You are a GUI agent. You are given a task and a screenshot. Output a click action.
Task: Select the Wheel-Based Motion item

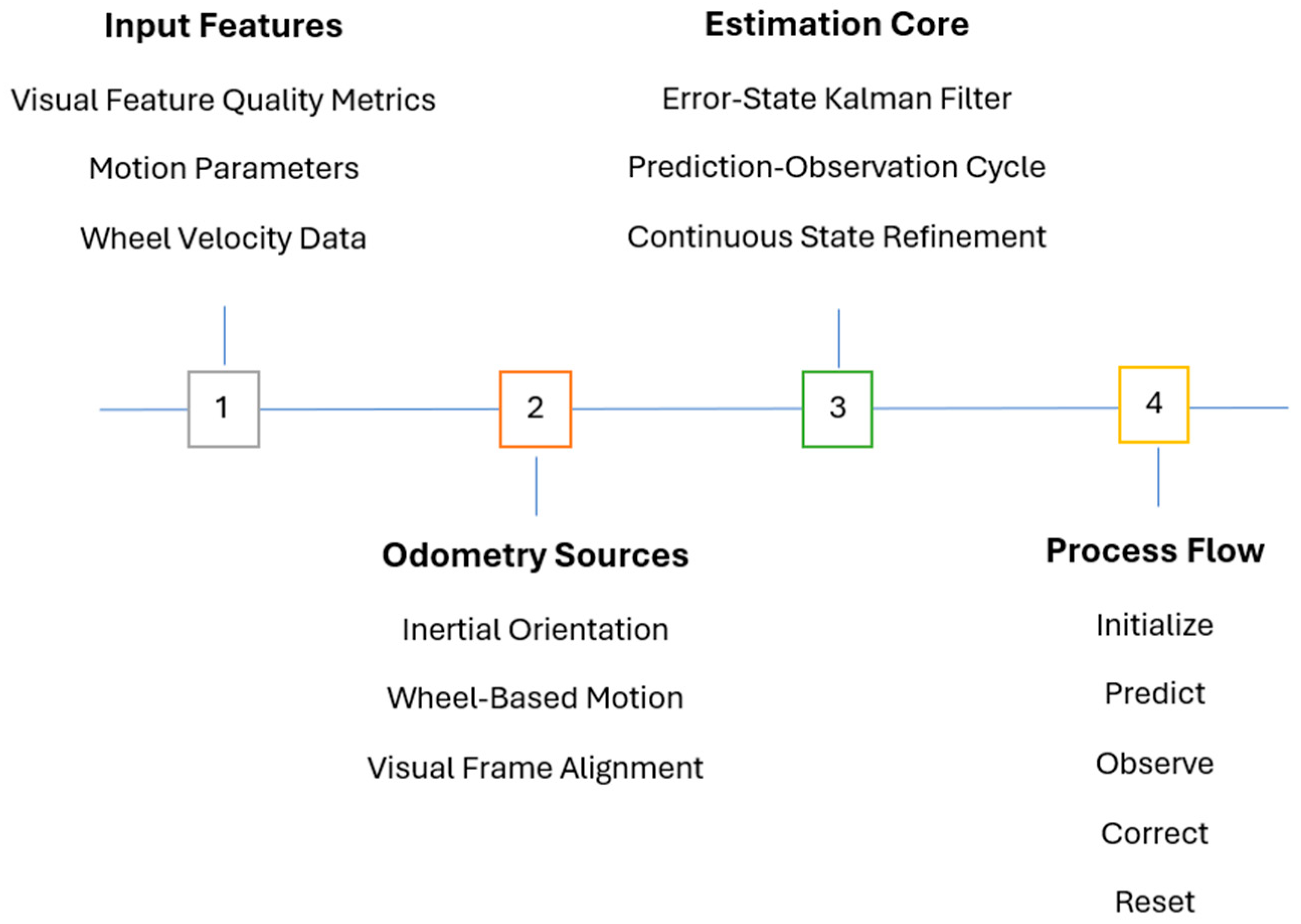[535, 698]
